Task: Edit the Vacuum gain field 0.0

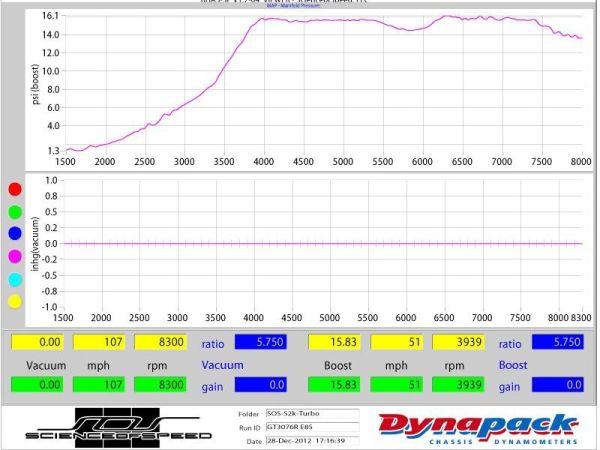Action: pos(261,385)
